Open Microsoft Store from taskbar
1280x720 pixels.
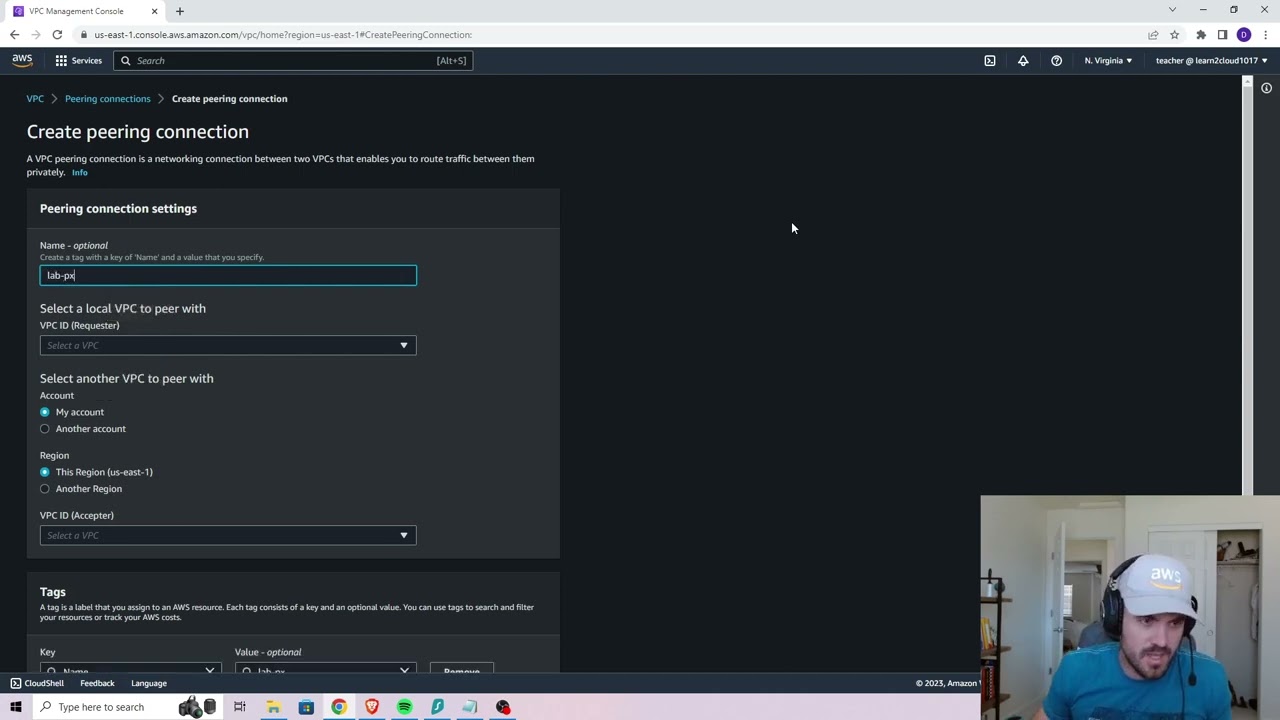tap(306, 707)
